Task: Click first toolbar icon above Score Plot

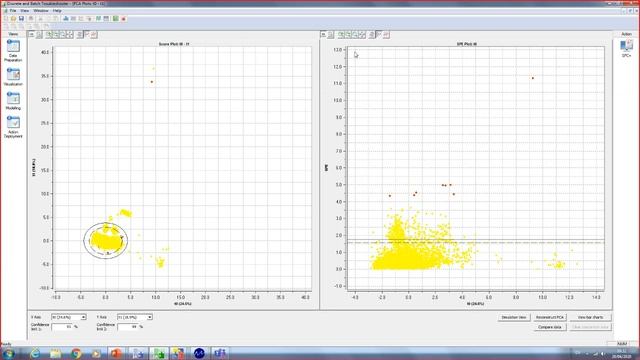Action: (31, 35)
